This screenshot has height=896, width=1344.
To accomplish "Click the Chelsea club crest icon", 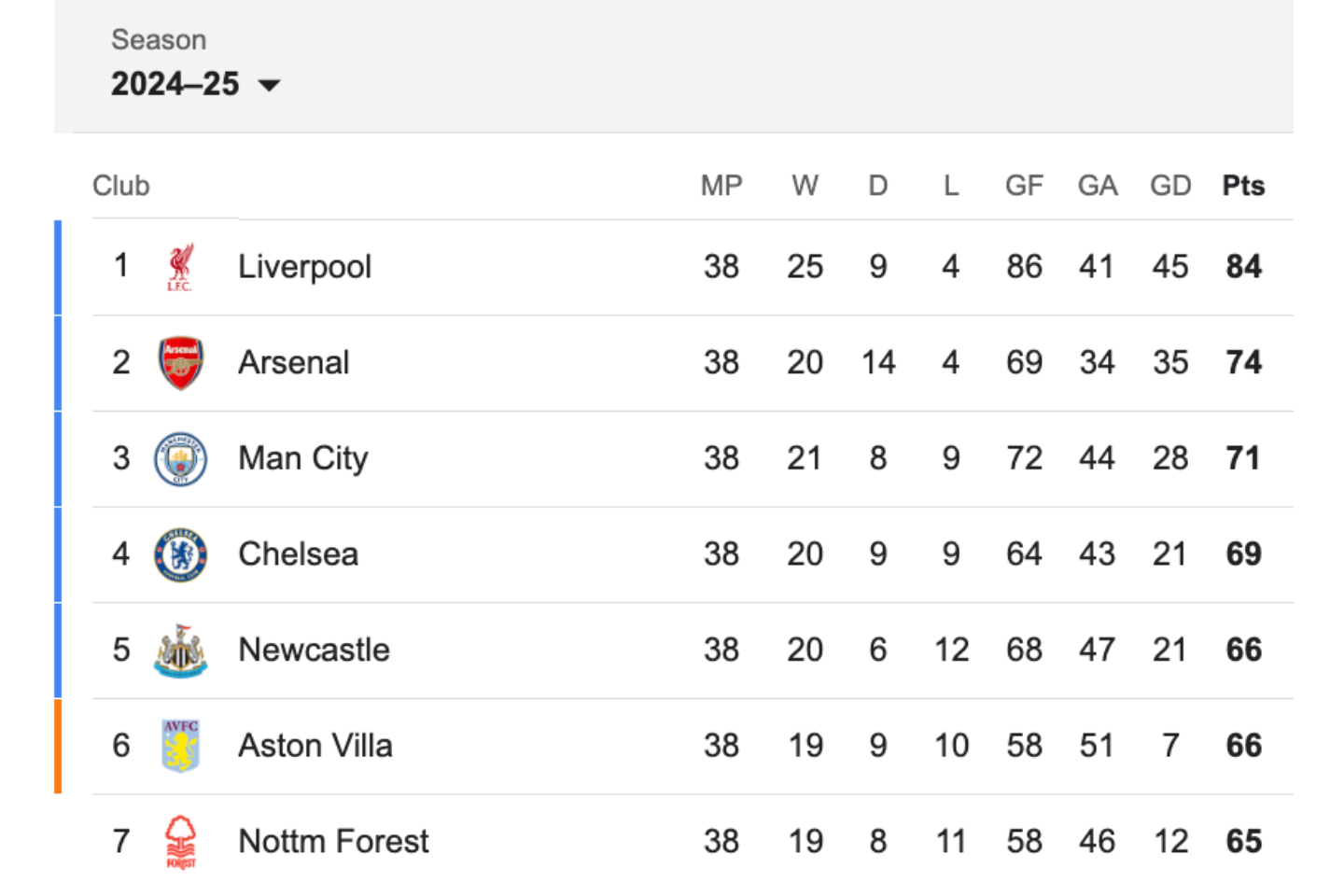I will pos(180,554).
